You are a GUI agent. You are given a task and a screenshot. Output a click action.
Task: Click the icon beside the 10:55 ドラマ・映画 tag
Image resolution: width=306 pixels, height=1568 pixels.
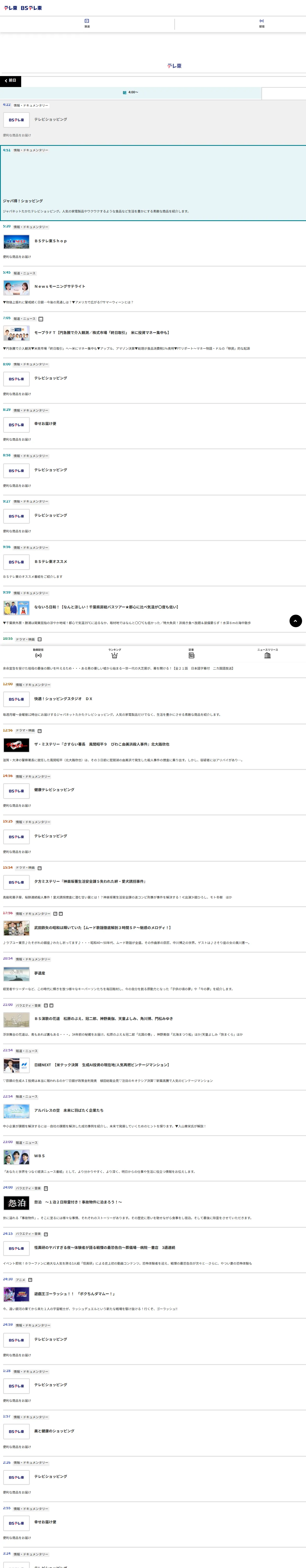(x=39, y=639)
